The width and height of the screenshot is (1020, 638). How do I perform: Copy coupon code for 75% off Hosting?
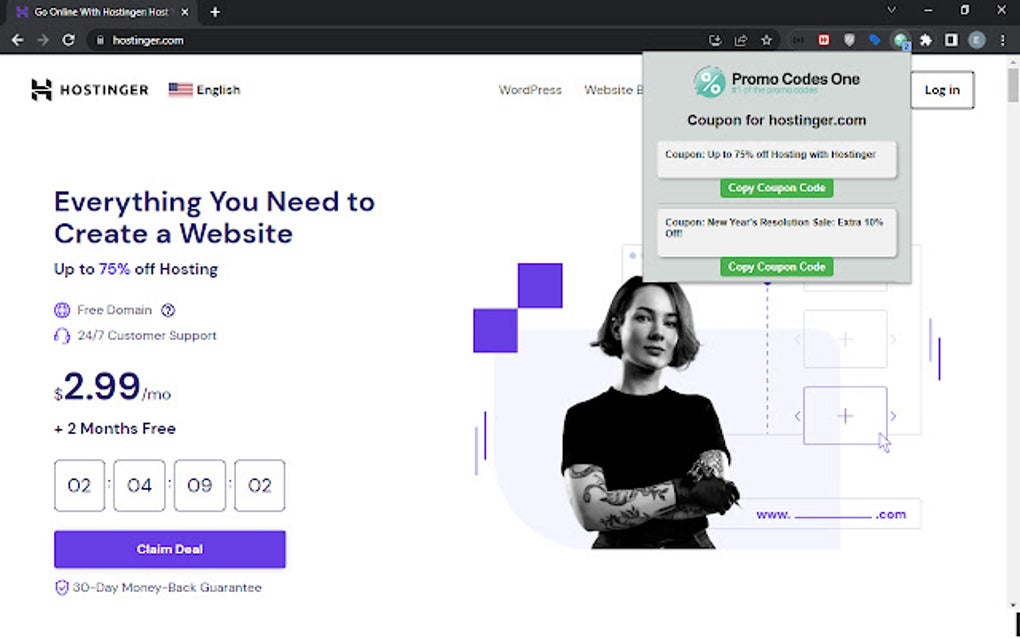point(776,188)
